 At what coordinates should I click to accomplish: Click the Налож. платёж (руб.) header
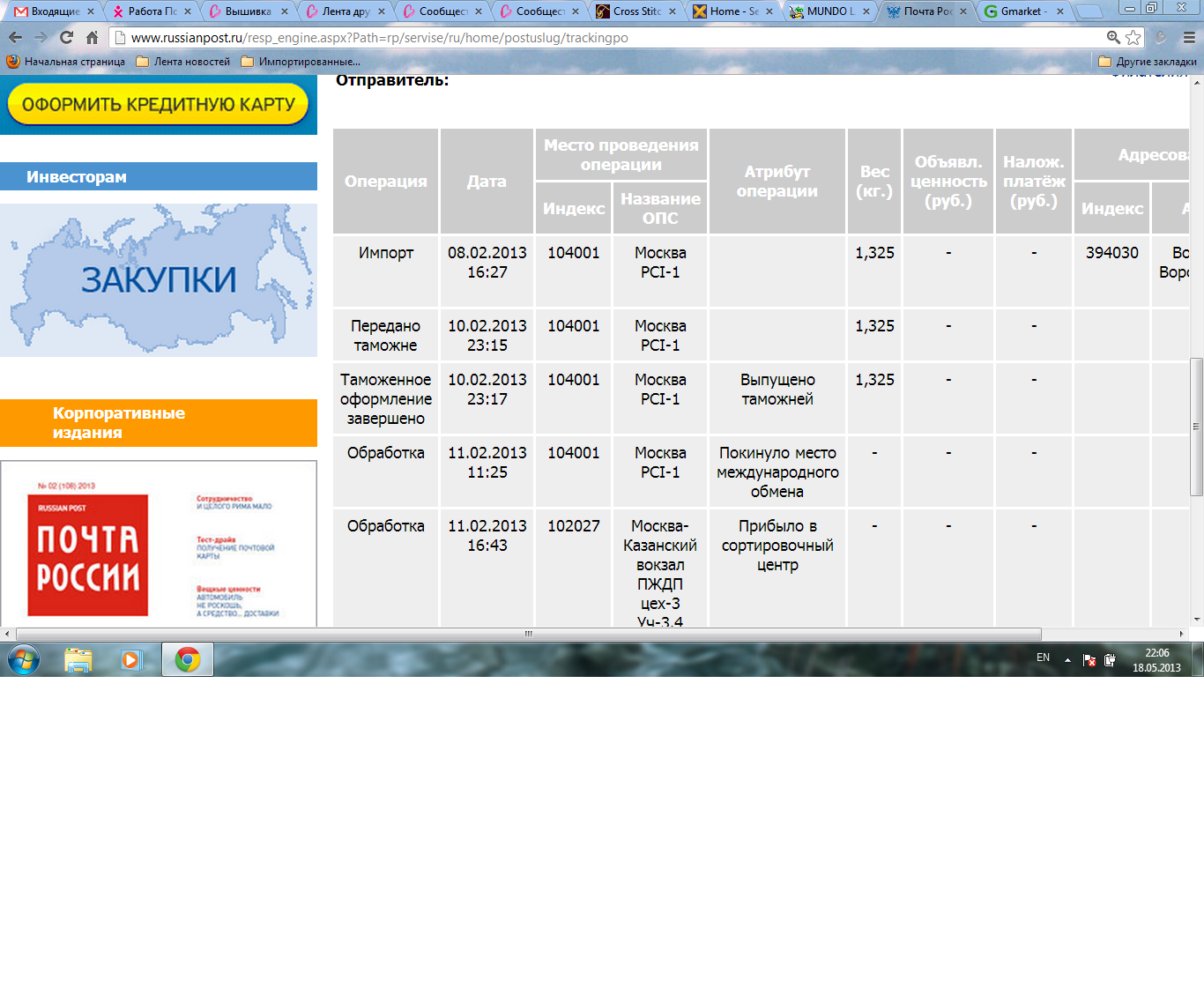coord(1034,182)
